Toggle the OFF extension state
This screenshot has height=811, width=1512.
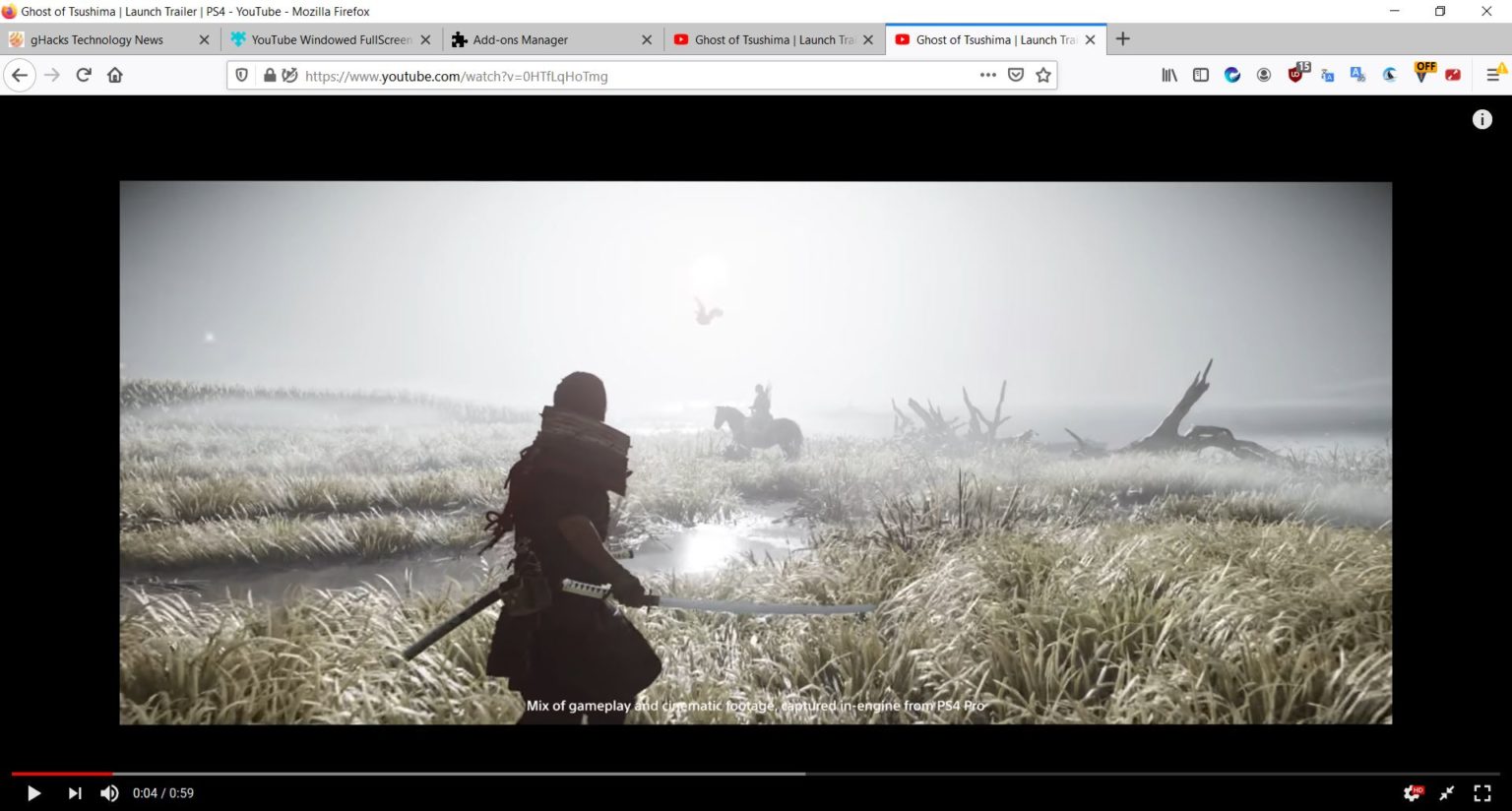click(x=1421, y=74)
